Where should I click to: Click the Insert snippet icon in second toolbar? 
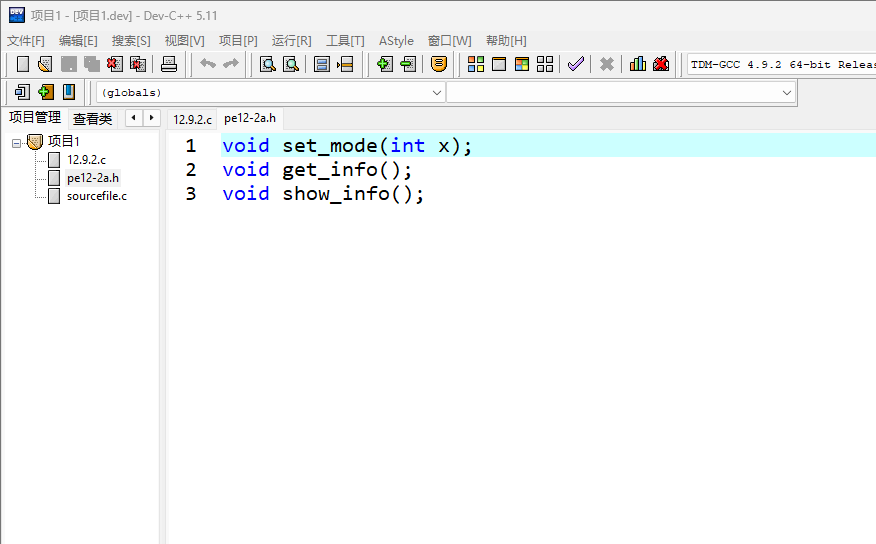[22, 92]
